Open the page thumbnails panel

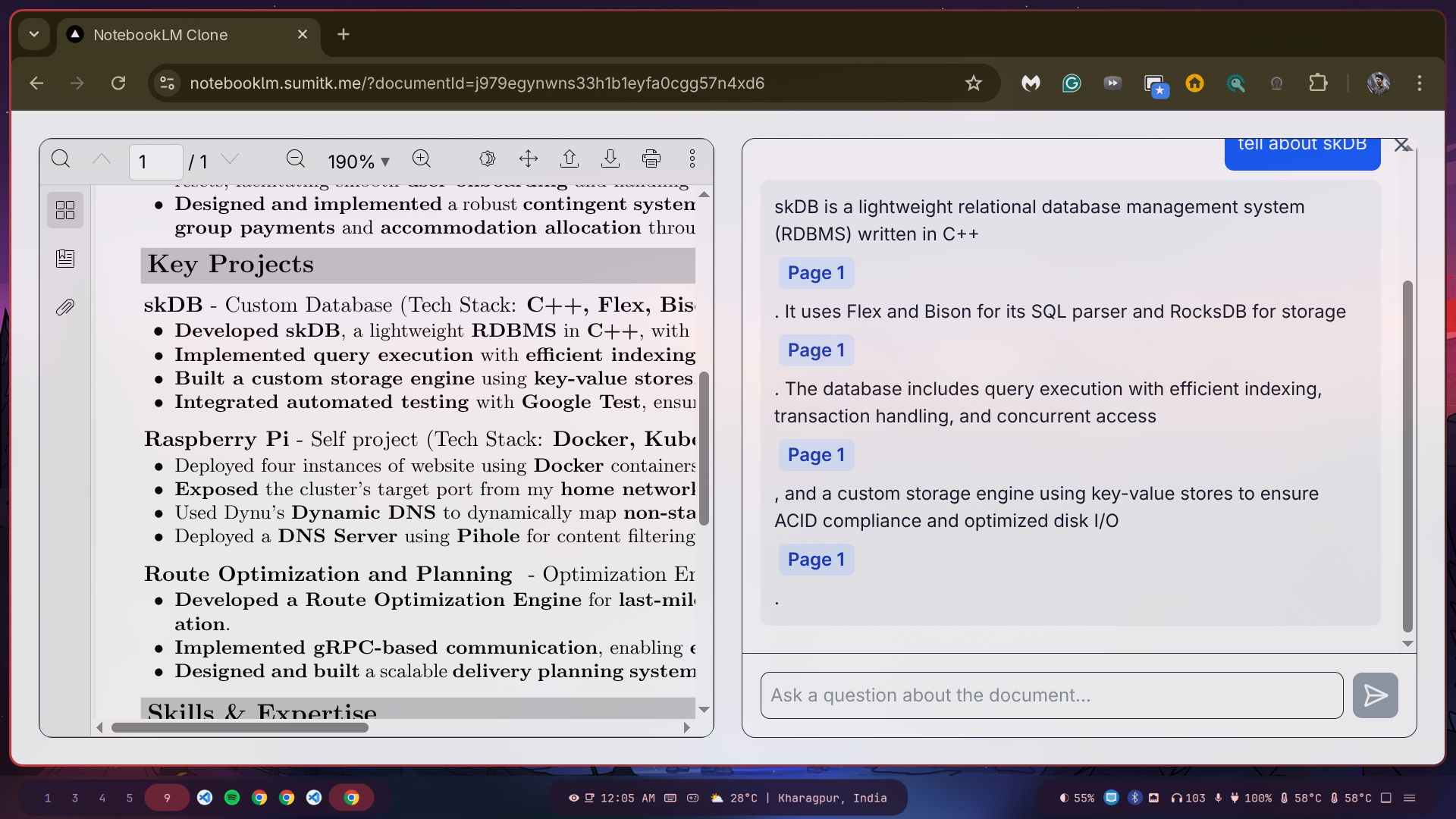point(65,210)
